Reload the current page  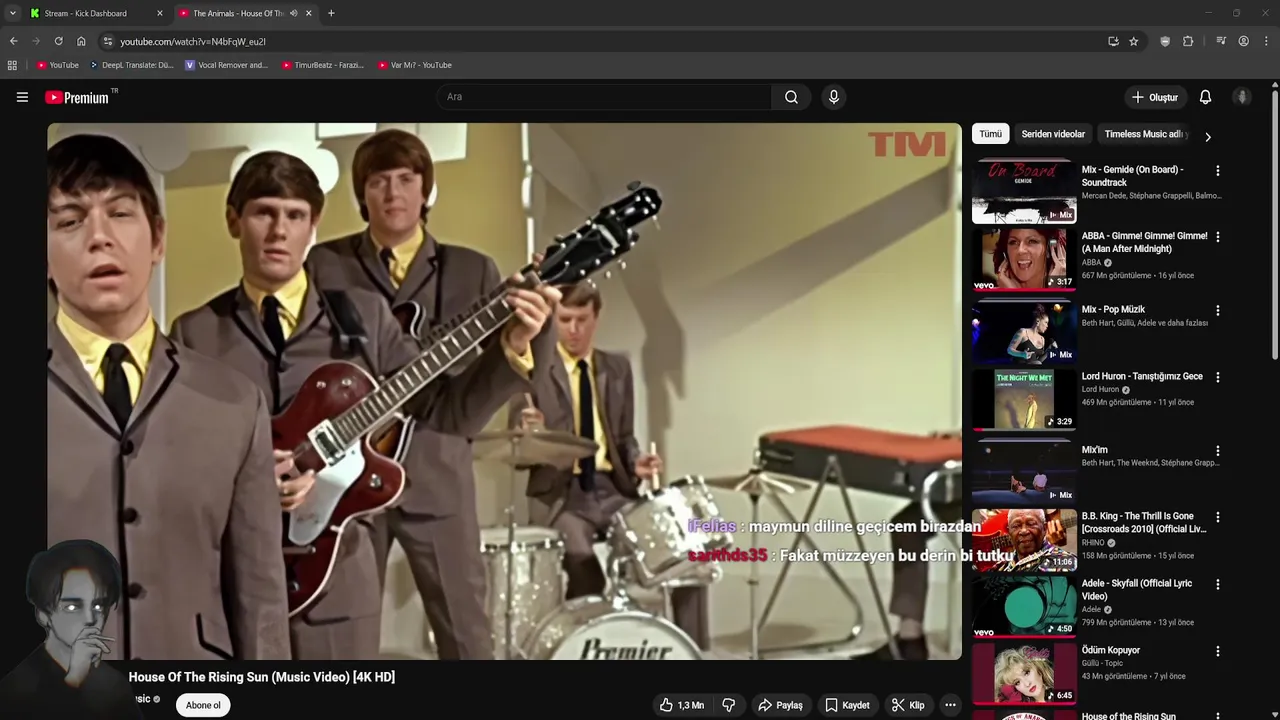click(58, 41)
